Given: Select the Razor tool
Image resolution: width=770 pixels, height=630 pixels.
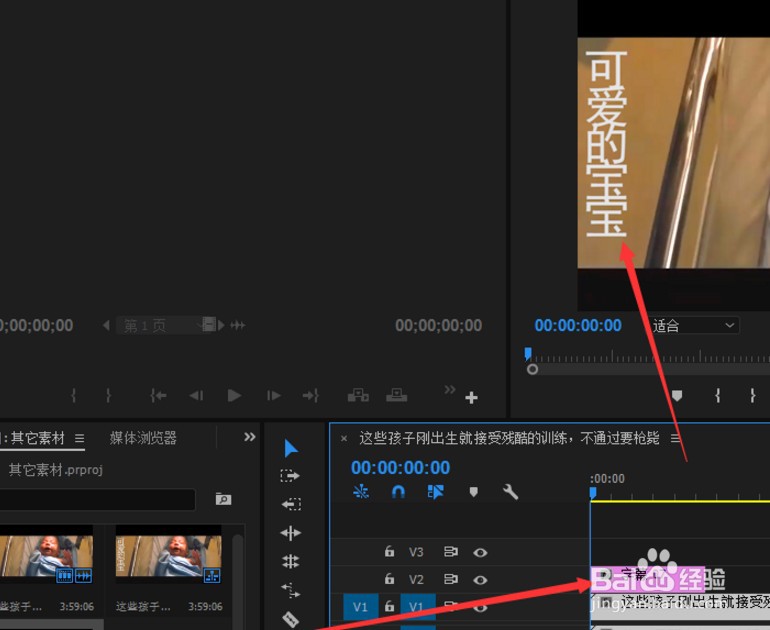Looking at the screenshot, I should tap(291, 619).
